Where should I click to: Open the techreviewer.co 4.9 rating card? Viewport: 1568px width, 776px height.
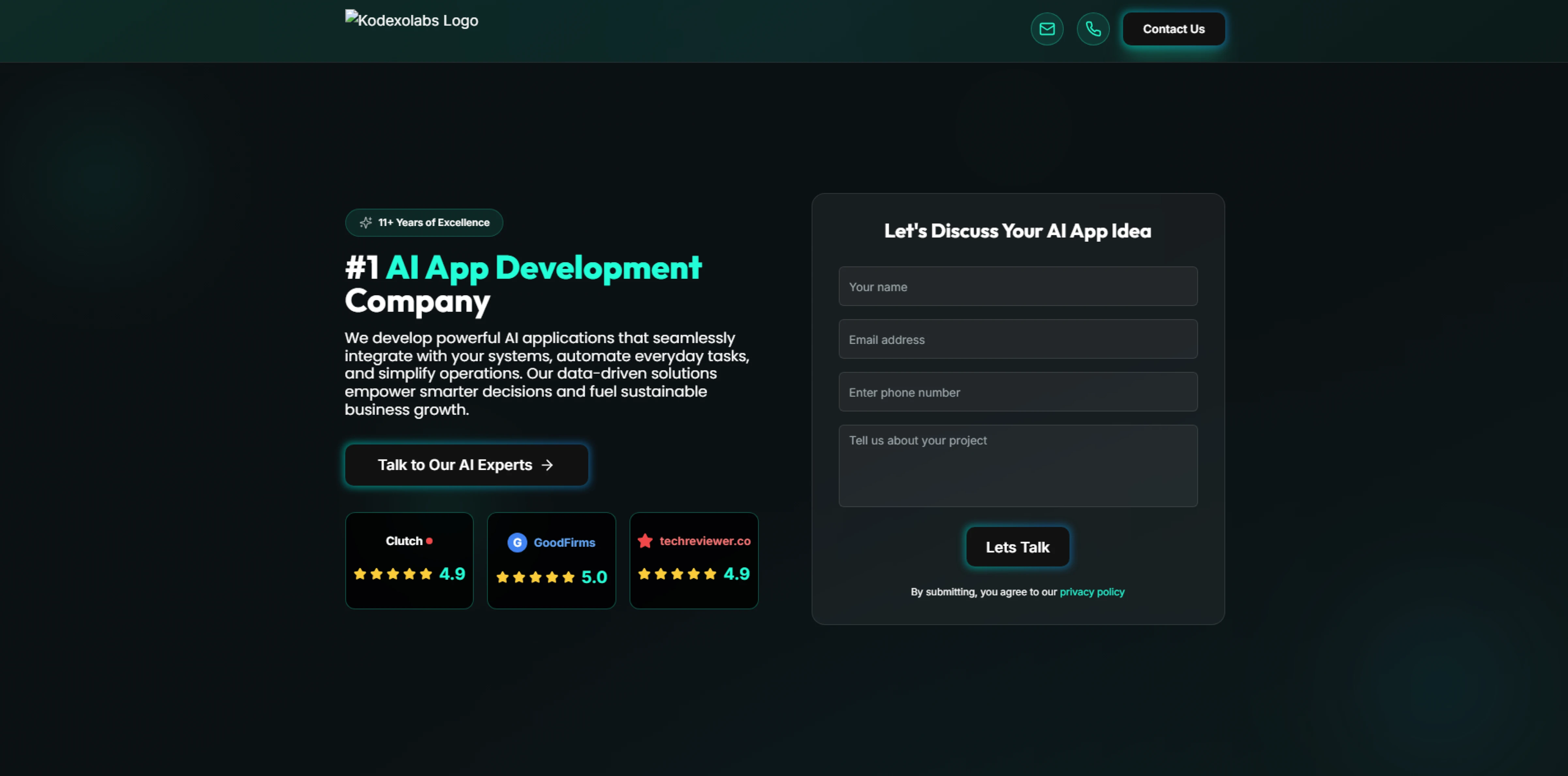click(x=693, y=560)
